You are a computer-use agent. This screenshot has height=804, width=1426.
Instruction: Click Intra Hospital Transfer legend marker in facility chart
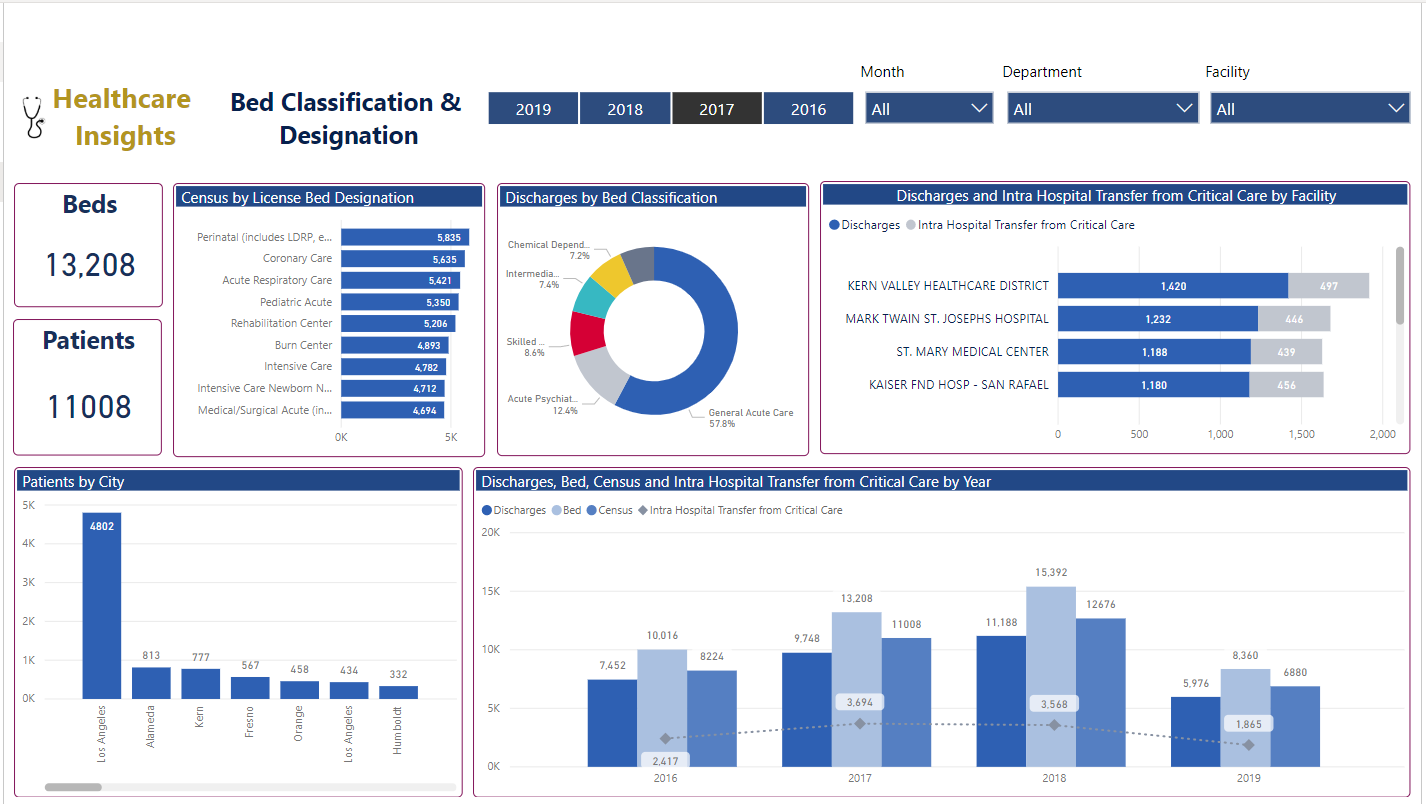911,225
